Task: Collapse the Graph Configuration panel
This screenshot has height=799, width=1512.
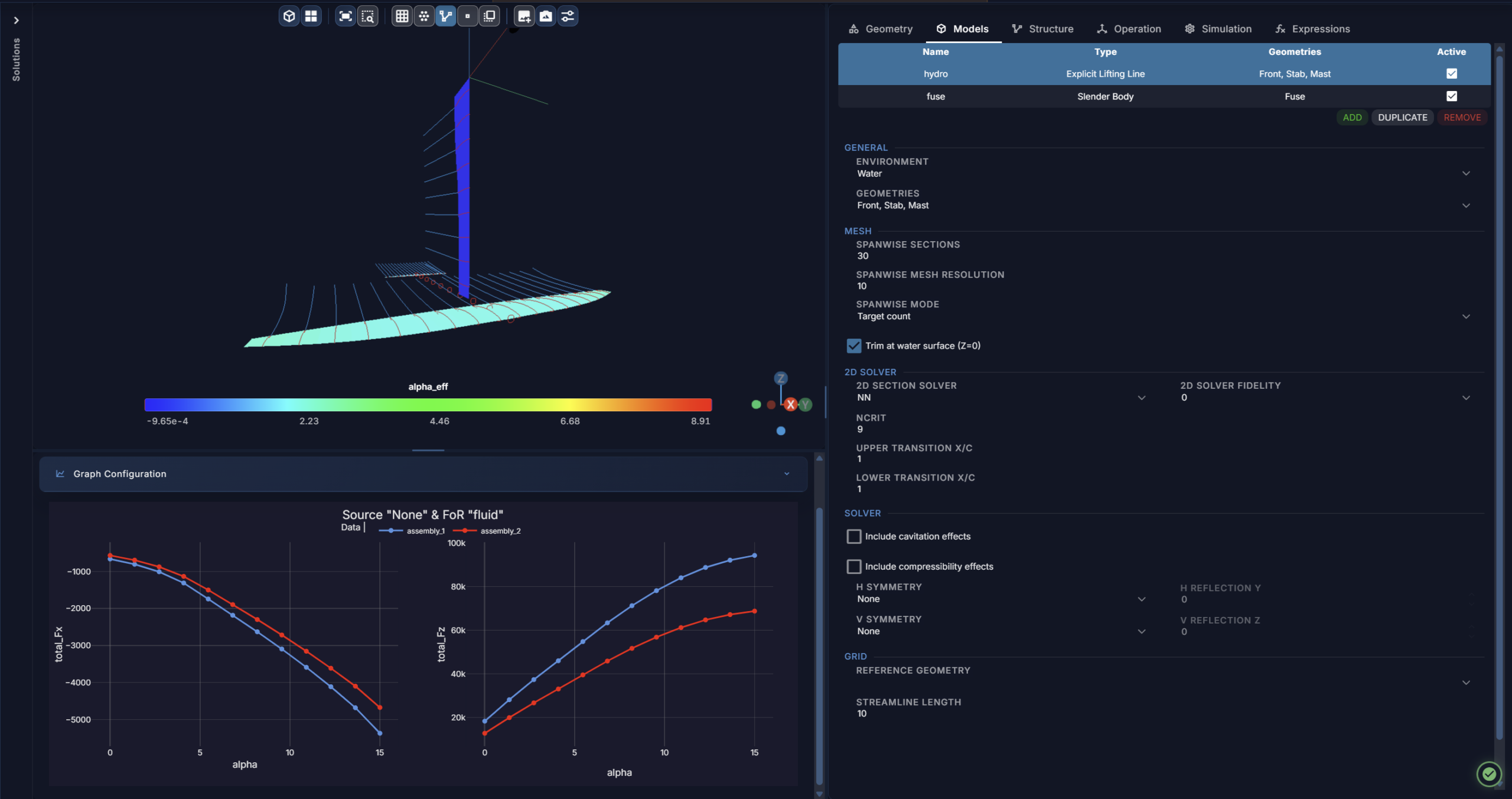Action: click(787, 473)
